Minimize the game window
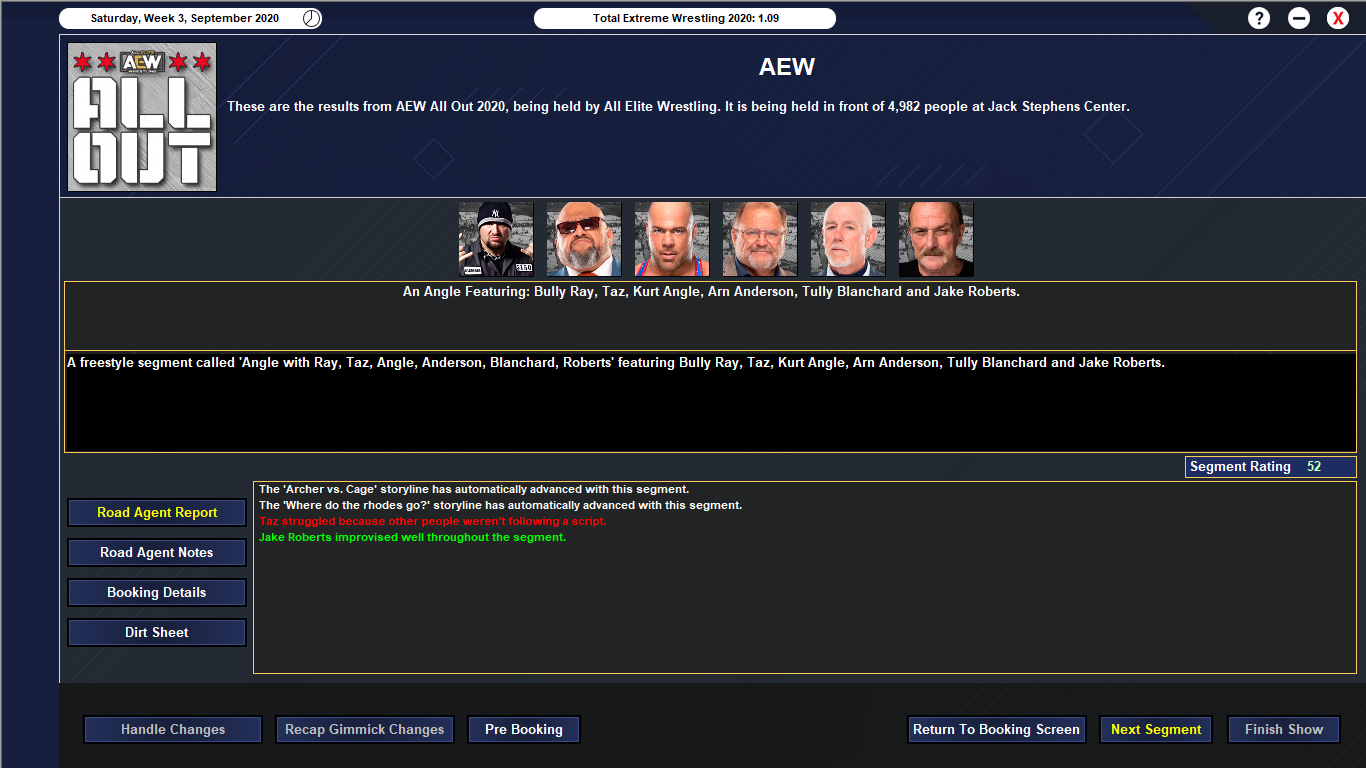Image resolution: width=1366 pixels, height=768 pixels. 1299,18
